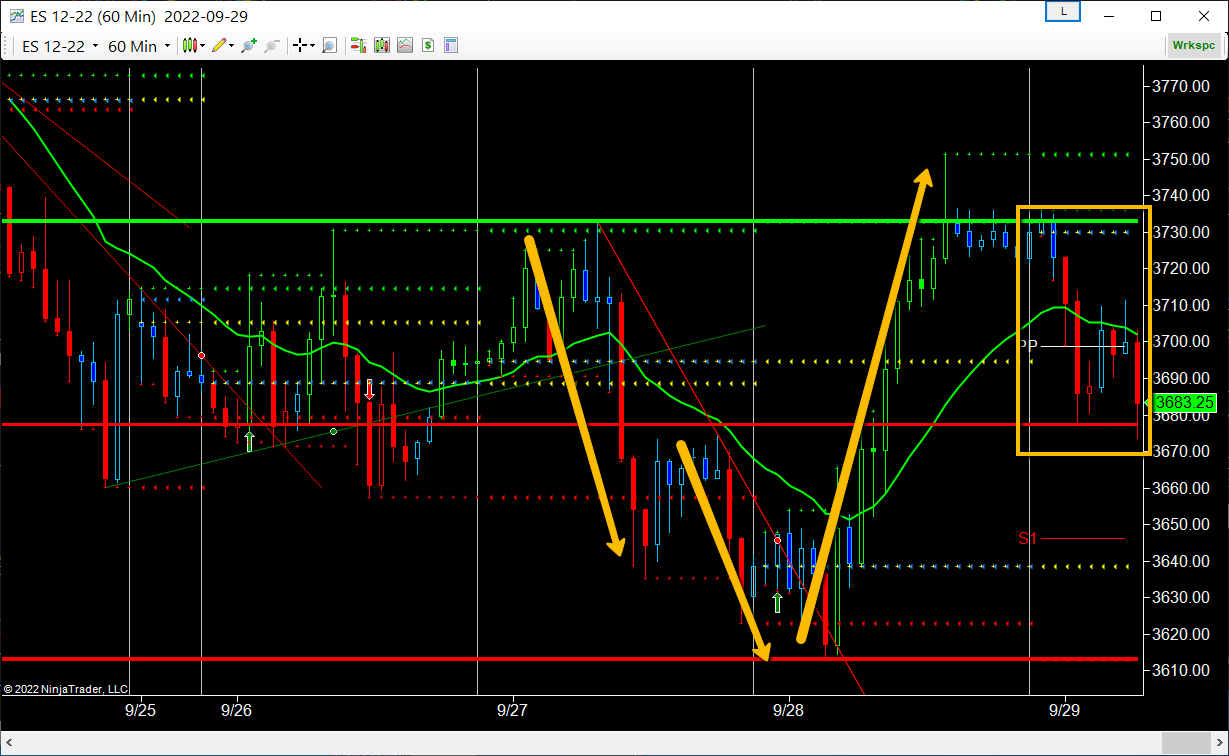
Task: Click the 9/27 date axis label
Action: coord(512,709)
